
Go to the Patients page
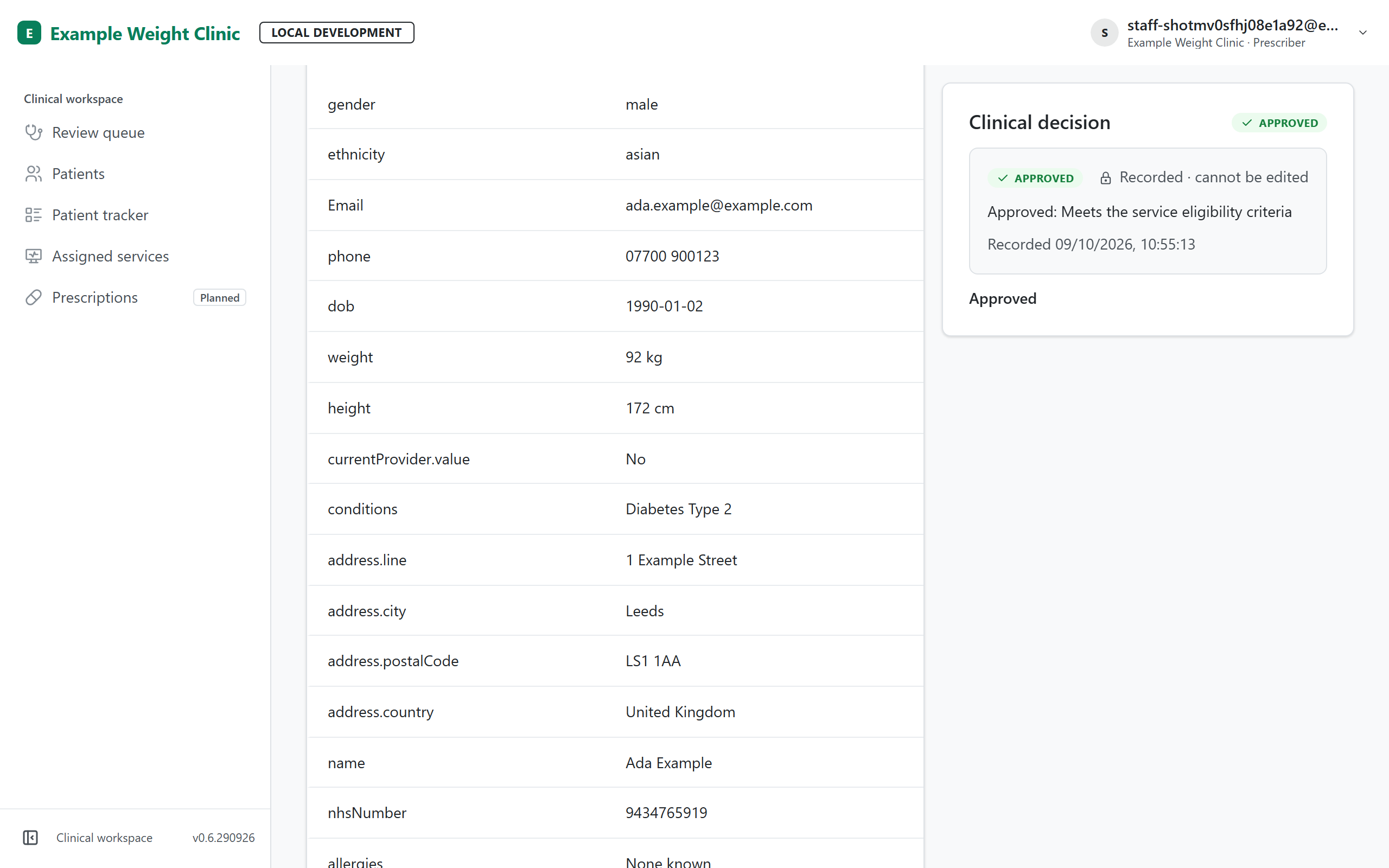[x=79, y=174]
